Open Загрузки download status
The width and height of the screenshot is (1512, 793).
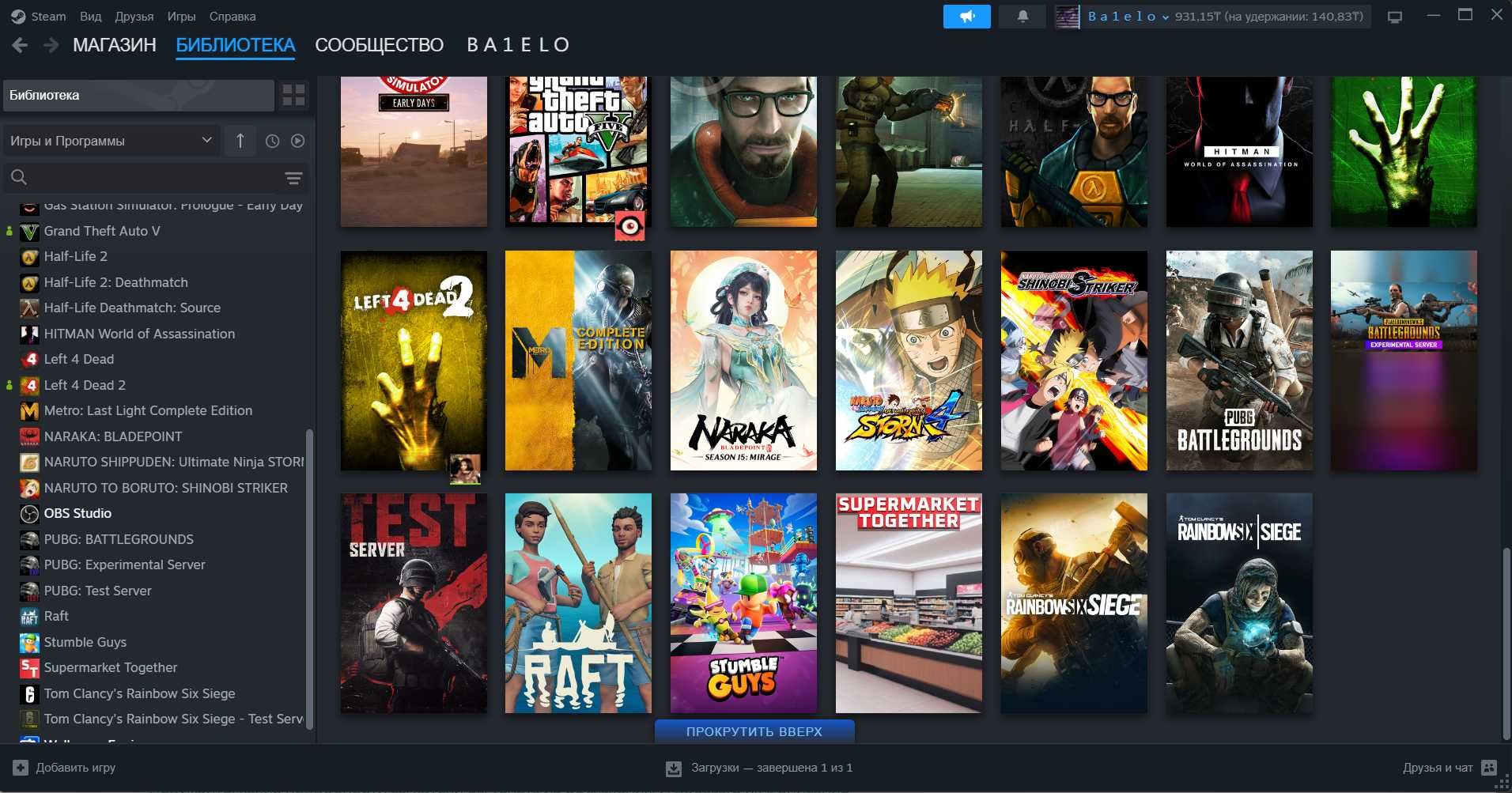coord(772,768)
